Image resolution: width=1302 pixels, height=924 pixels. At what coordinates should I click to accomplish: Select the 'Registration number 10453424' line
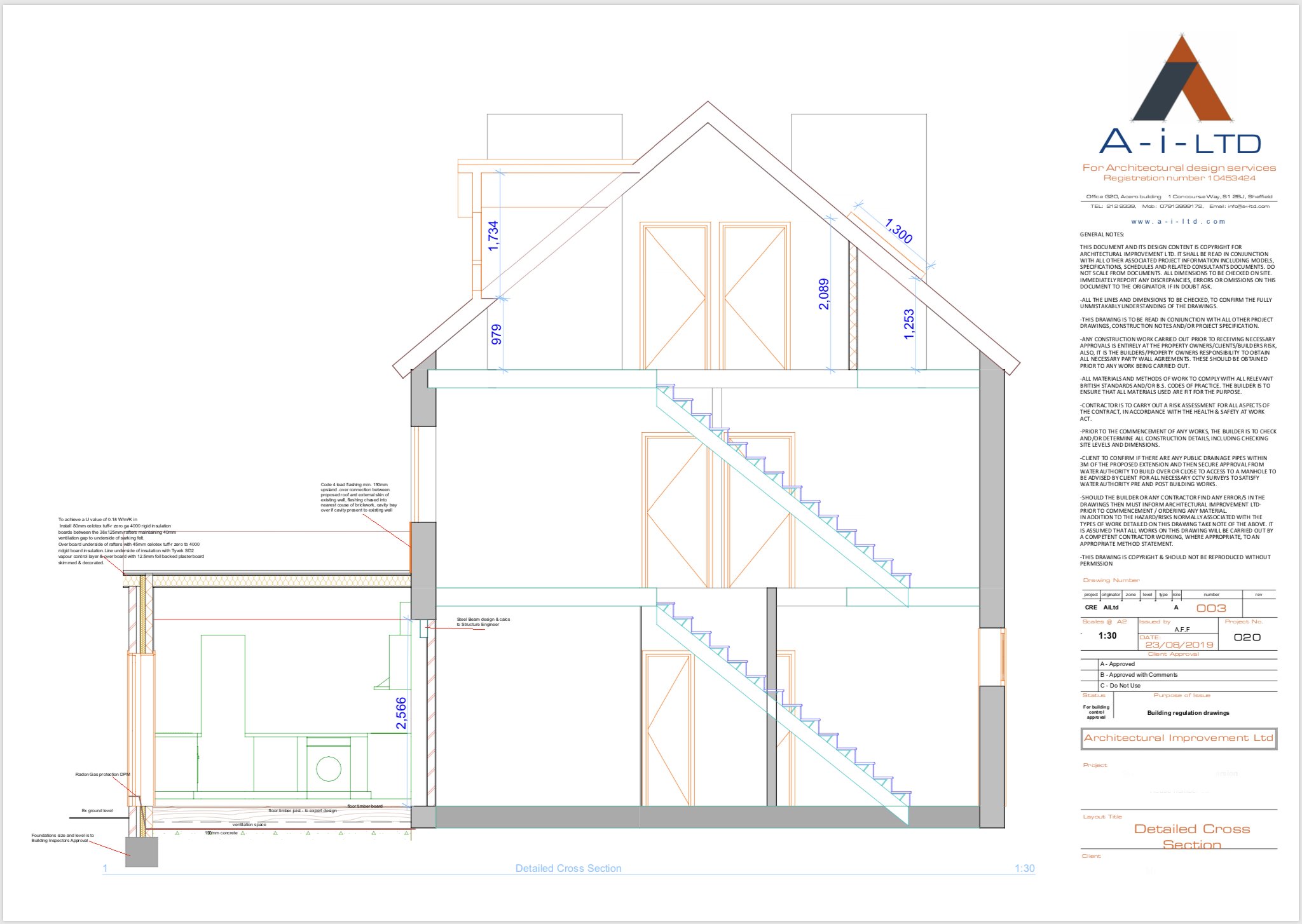pos(1179,178)
